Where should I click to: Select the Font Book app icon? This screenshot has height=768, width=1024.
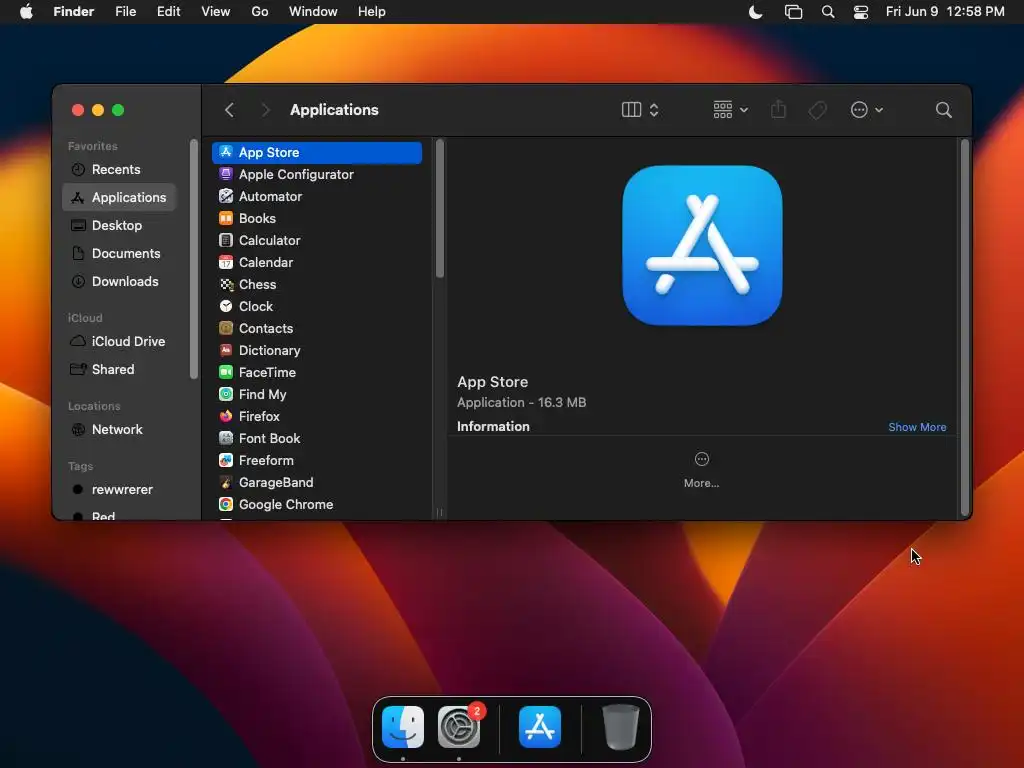[x=226, y=438]
